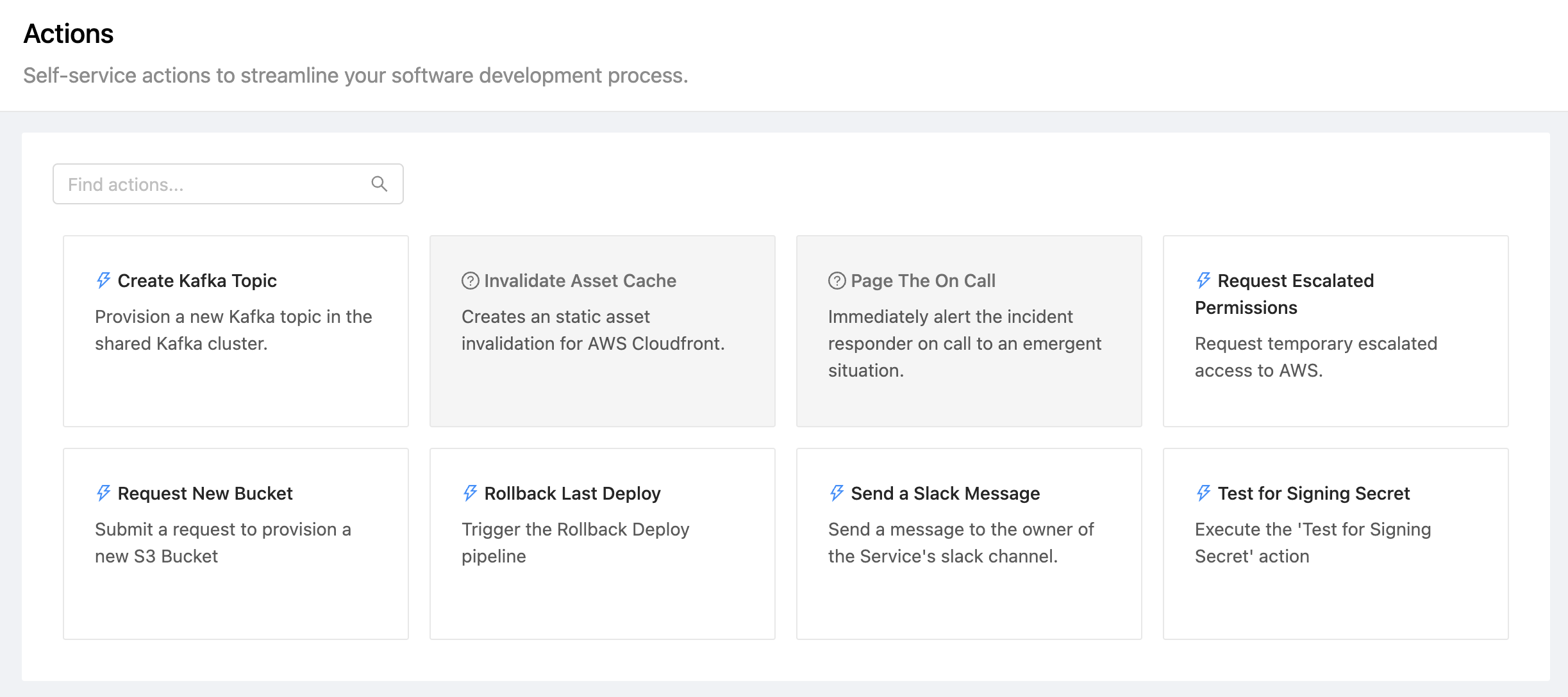Image resolution: width=1568 pixels, height=697 pixels.
Task: Click the lightning icon beside Test for Signing Secret
Action: tap(1203, 493)
